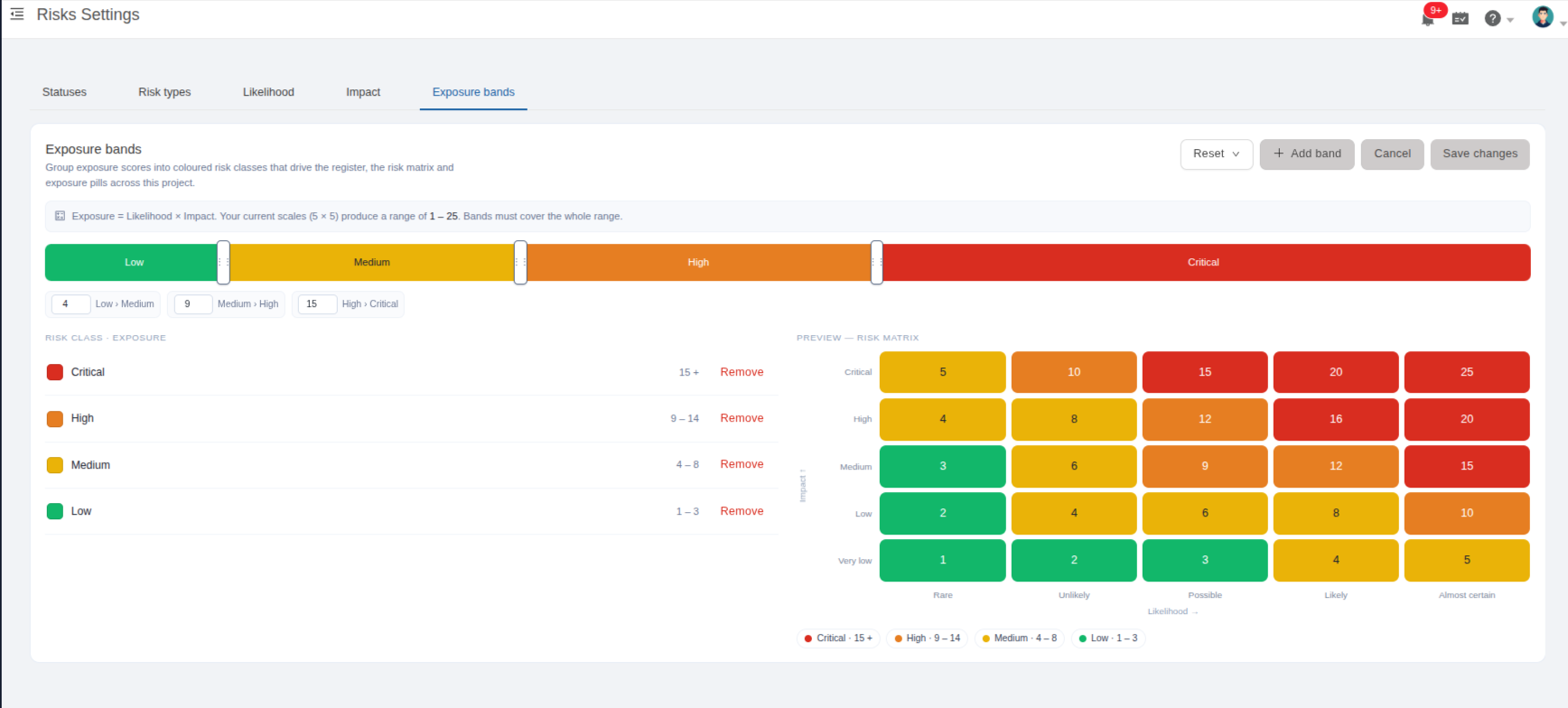Click matrix cell 10 in the Low impact row

point(1467,513)
